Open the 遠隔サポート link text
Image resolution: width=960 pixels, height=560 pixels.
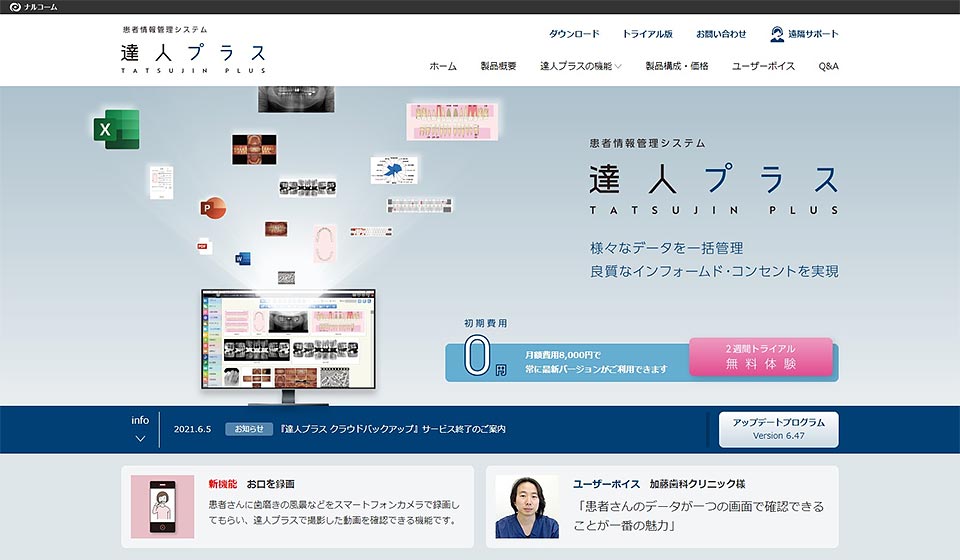813,34
